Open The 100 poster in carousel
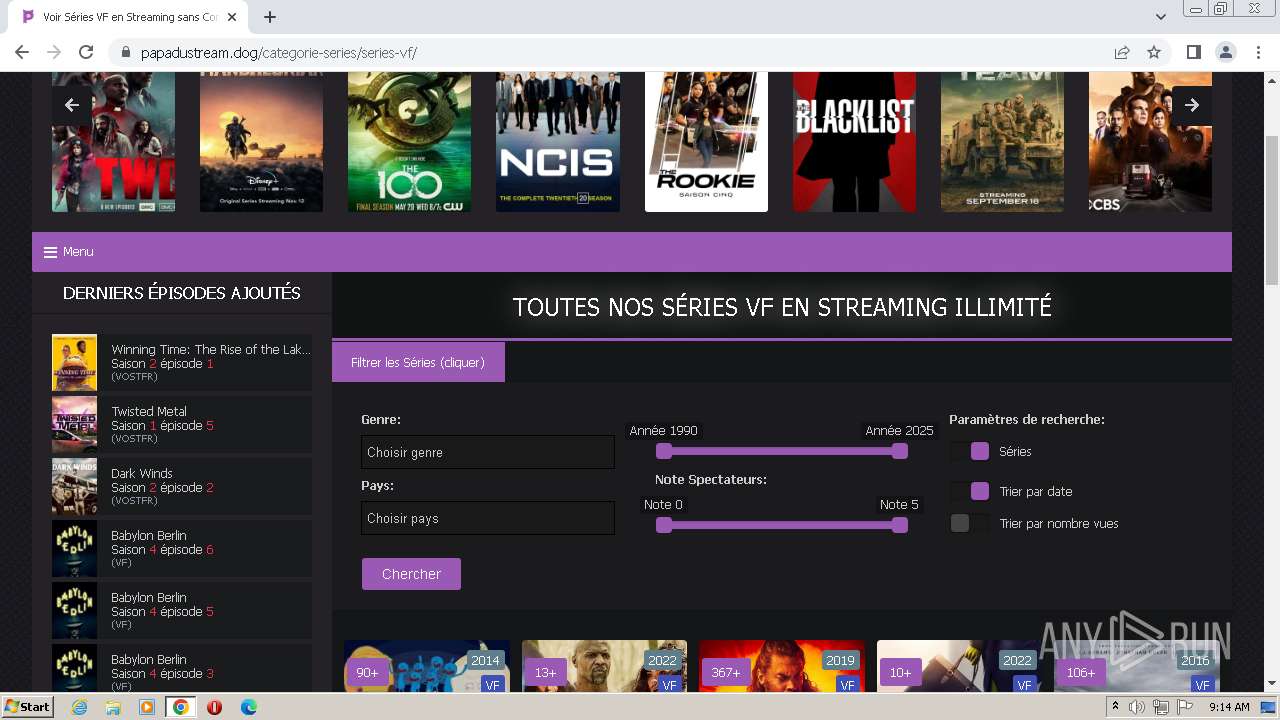Screen dimensions: 1280x720 (x=409, y=142)
